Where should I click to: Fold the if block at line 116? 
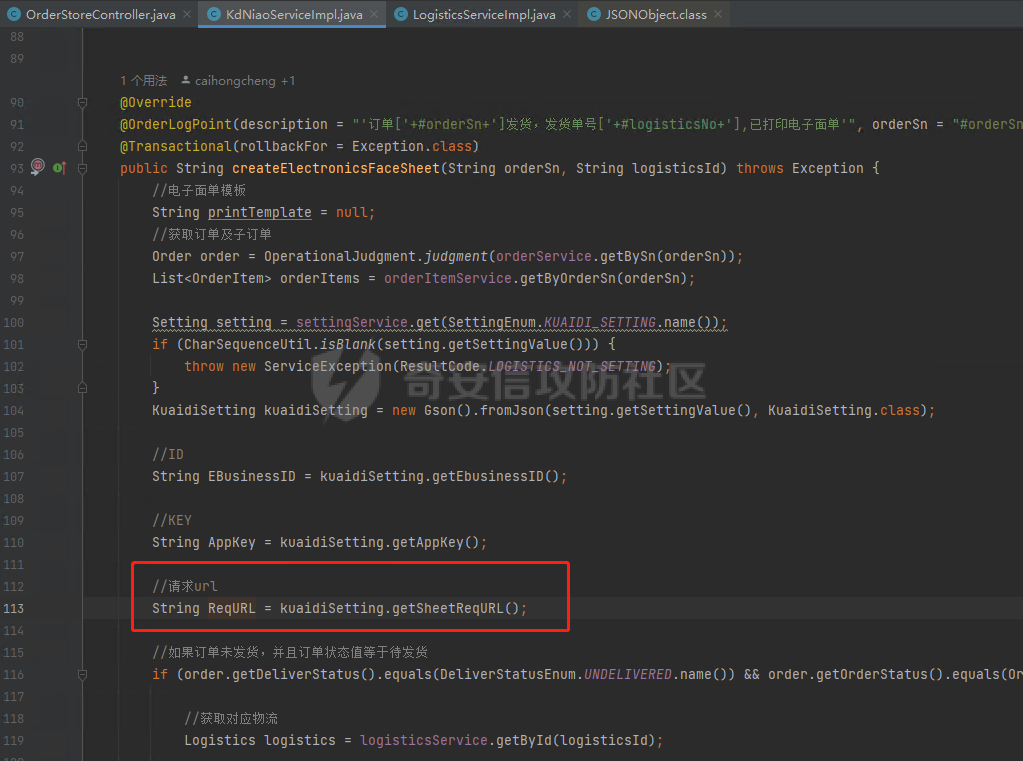(x=83, y=674)
